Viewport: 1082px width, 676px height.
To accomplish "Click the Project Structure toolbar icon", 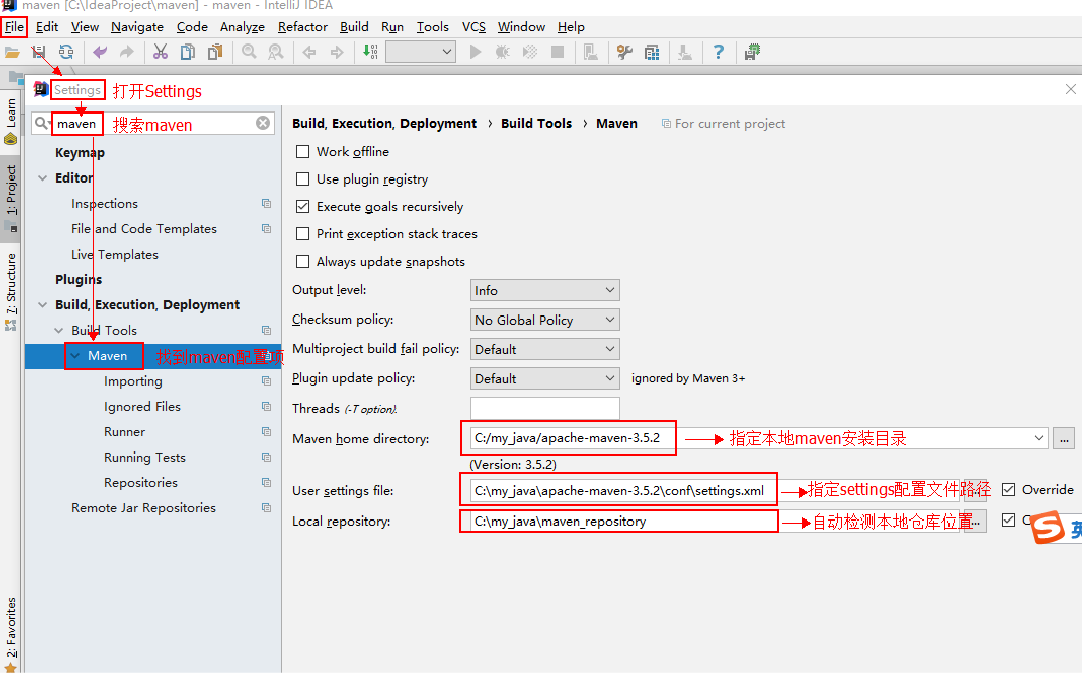I will click(x=652, y=52).
